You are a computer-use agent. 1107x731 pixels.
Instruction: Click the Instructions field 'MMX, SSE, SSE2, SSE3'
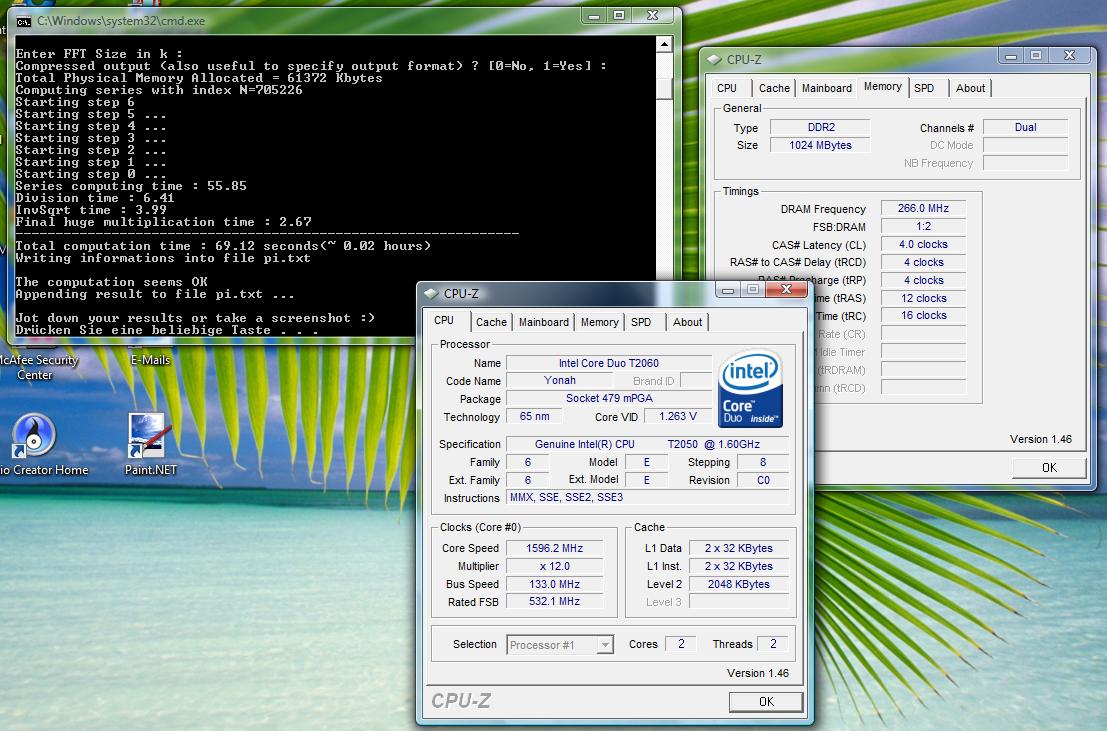click(647, 497)
